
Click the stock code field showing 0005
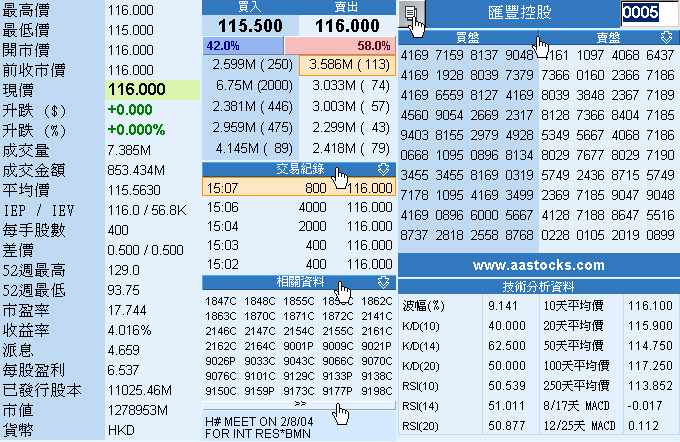pyautogui.click(x=649, y=13)
